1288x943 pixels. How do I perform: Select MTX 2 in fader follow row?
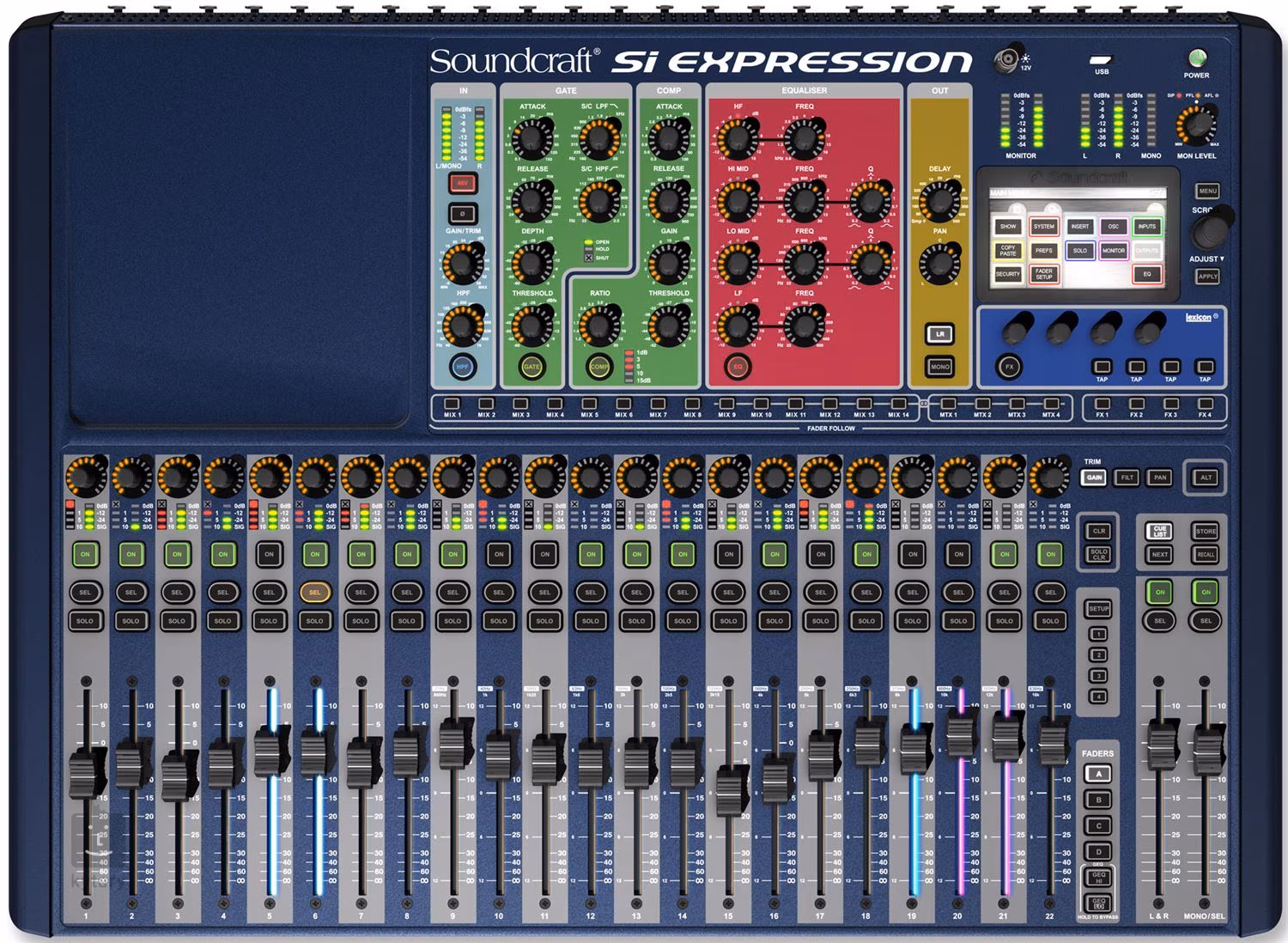(x=982, y=404)
